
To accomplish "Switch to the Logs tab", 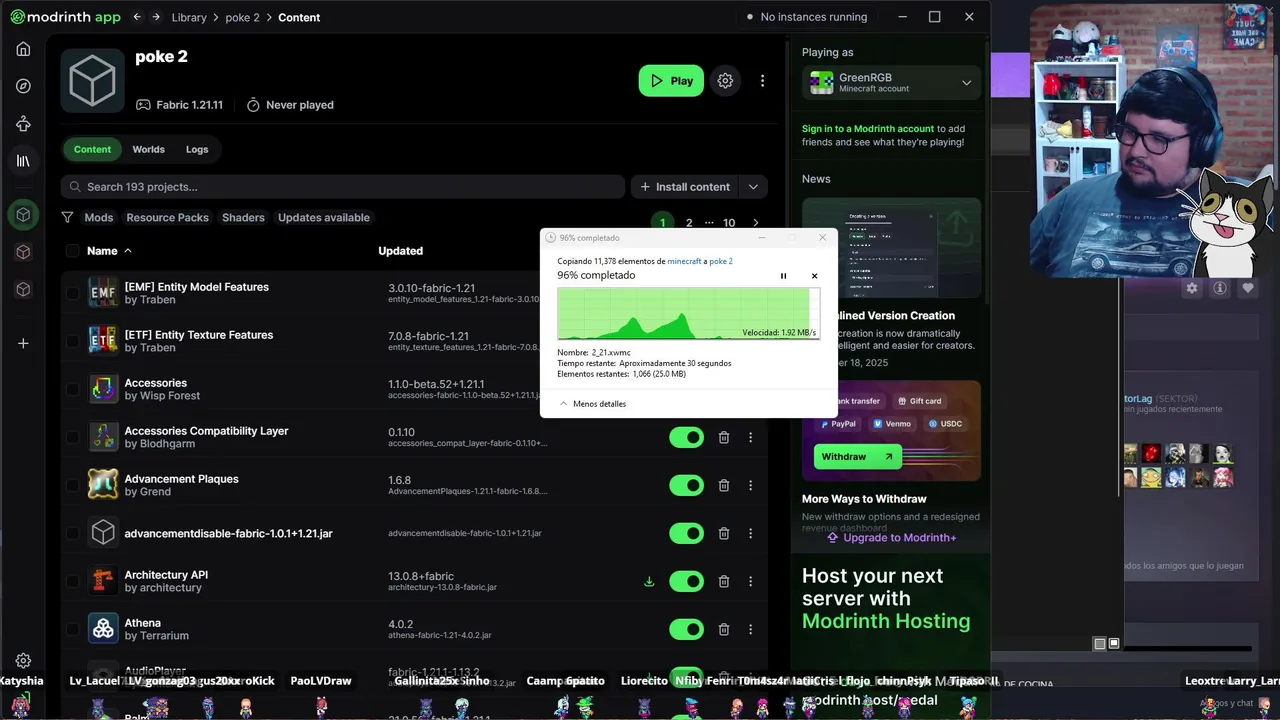I will point(197,149).
